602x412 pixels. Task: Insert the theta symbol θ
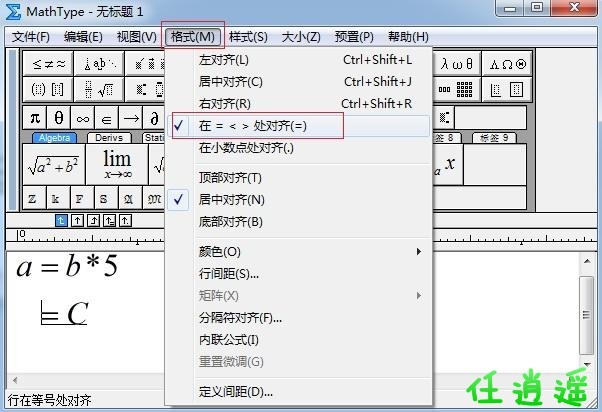59,118
